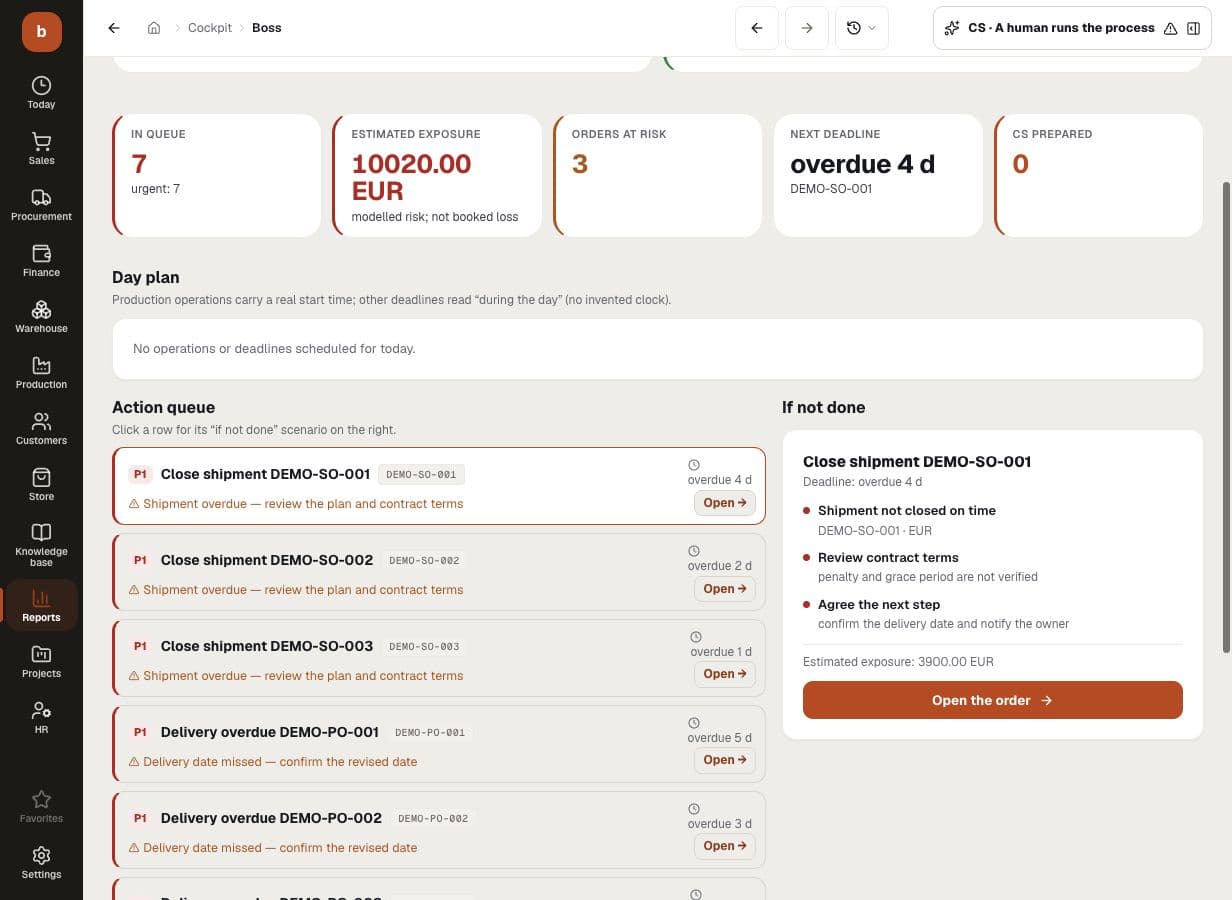The image size is (1232, 900).
Task: Select the Delivery overdue DEMO-PO-002 row
Action: (439, 830)
